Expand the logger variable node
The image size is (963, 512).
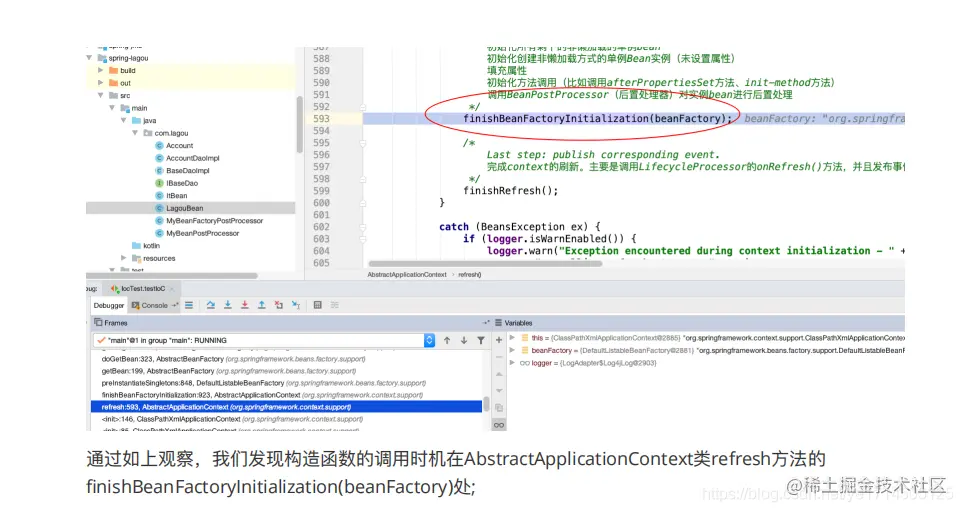click(512, 363)
